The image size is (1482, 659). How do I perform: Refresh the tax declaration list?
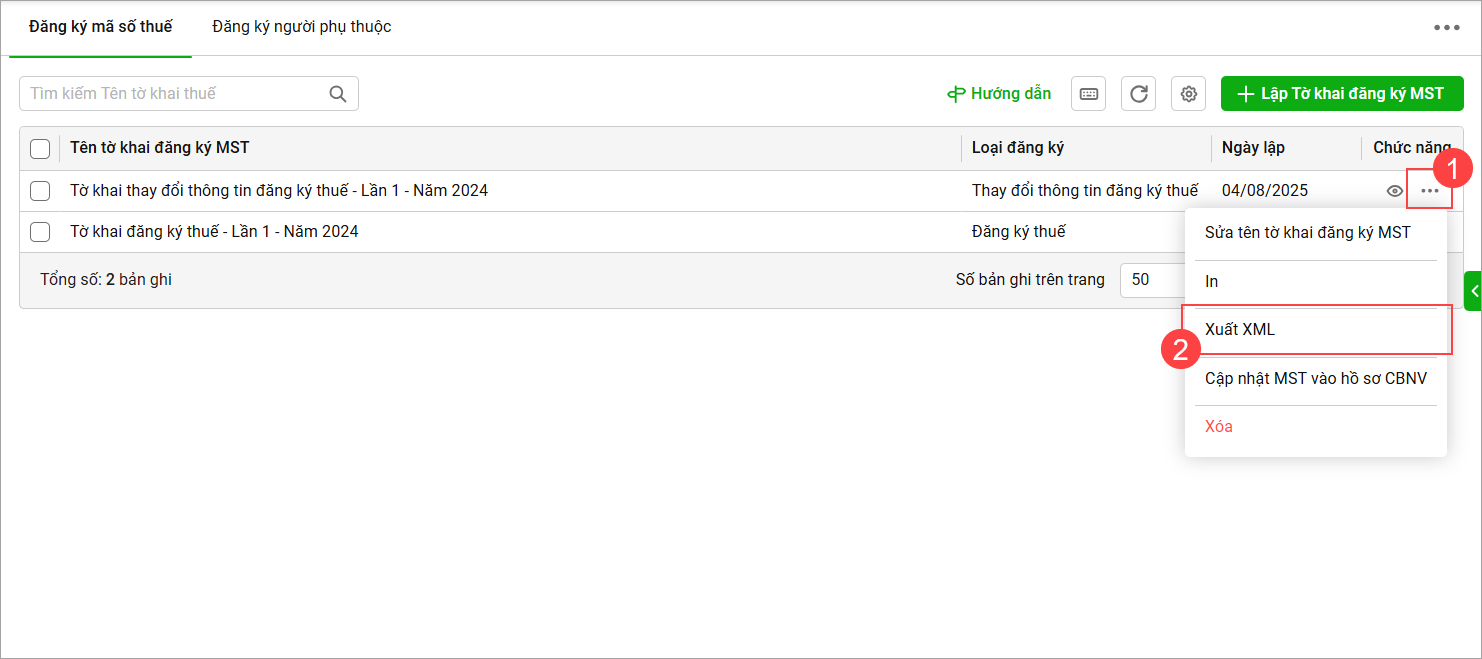[1138, 94]
